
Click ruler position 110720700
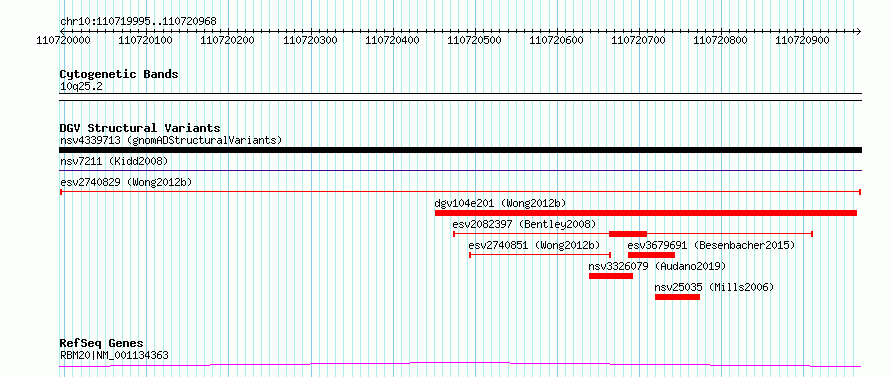pyautogui.click(x=639, y=41)
